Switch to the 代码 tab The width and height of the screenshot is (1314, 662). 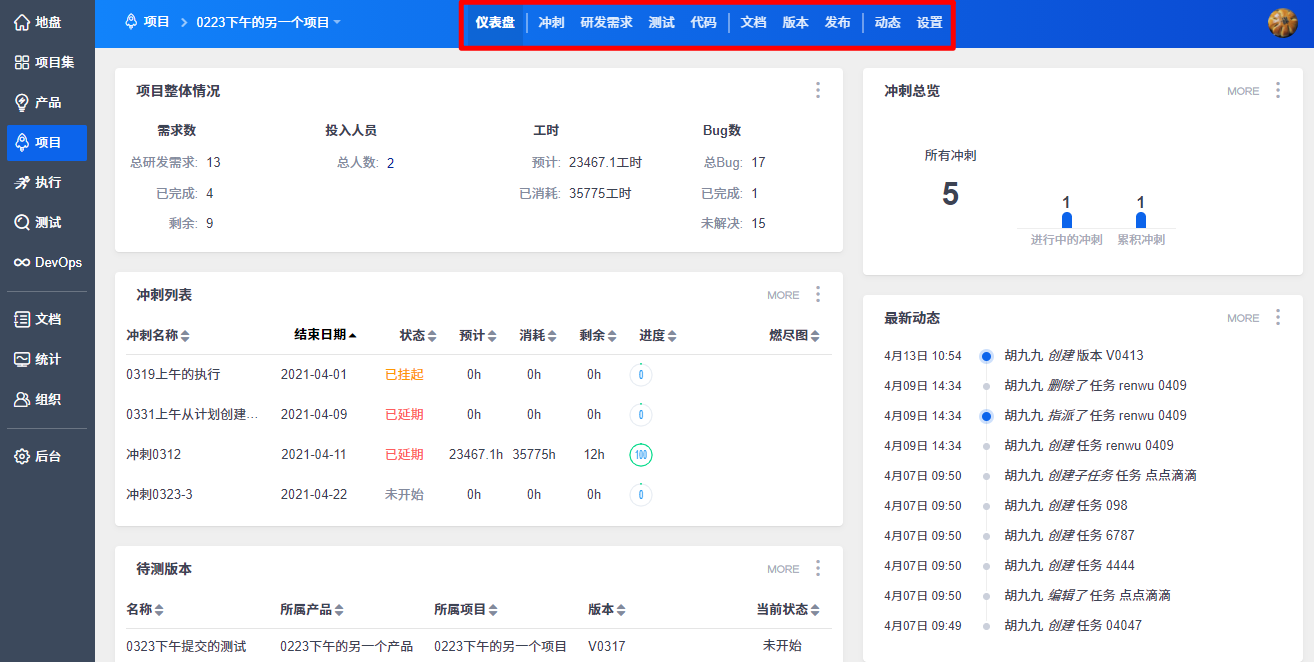[x=703, y=22]
